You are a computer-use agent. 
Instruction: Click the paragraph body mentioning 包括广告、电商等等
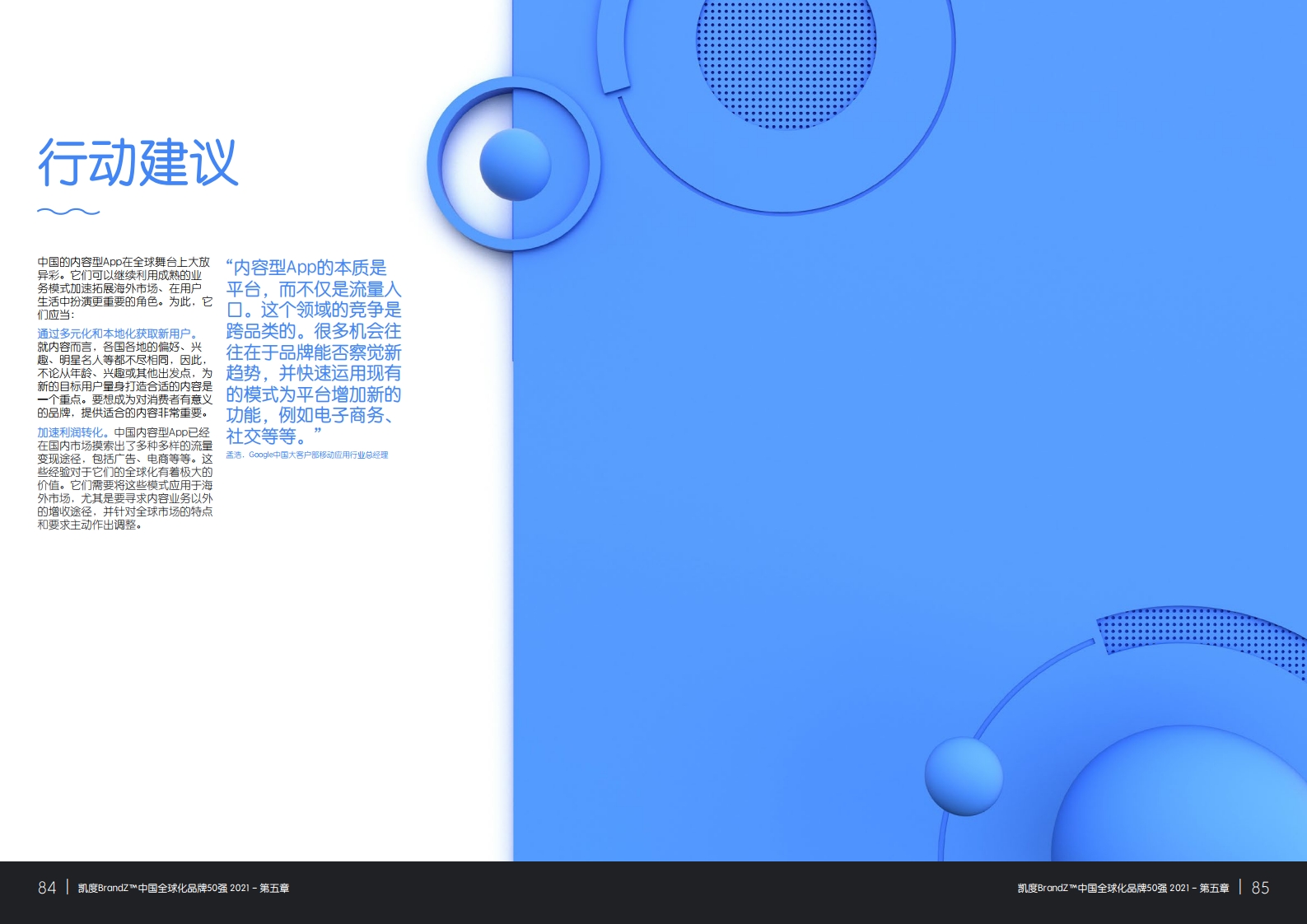(x=124, y=485)
